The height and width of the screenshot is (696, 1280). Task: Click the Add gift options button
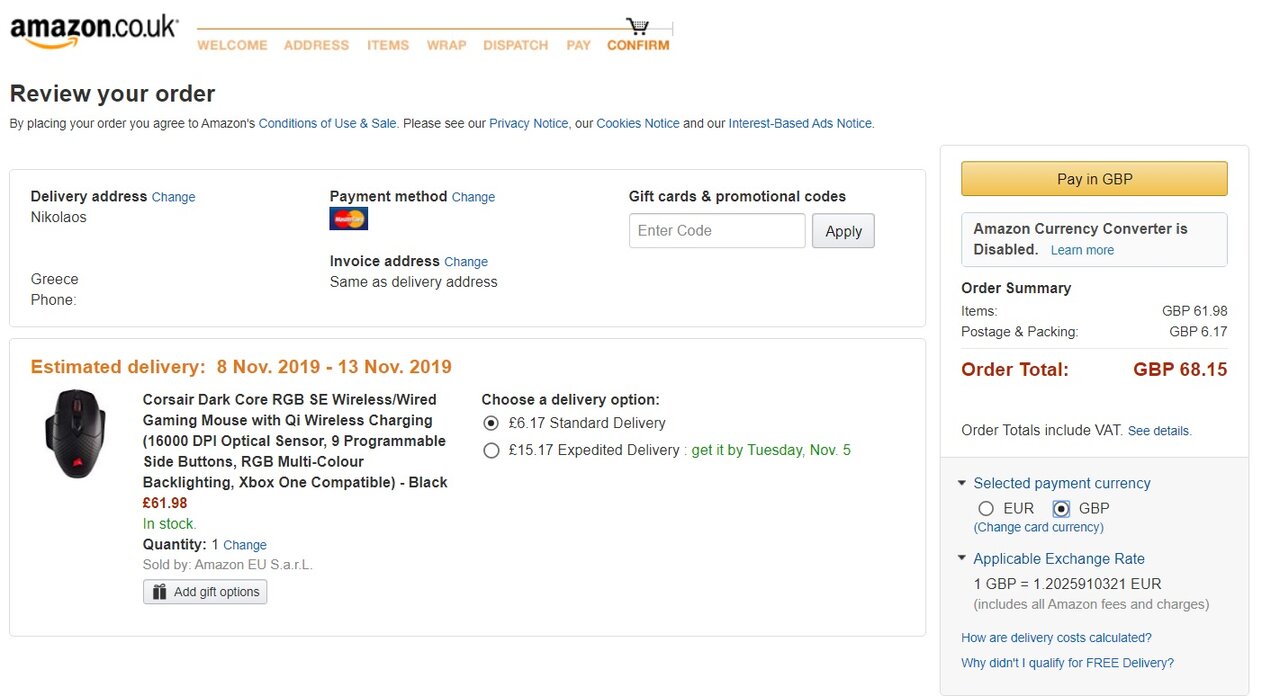[x=205, y=592]
